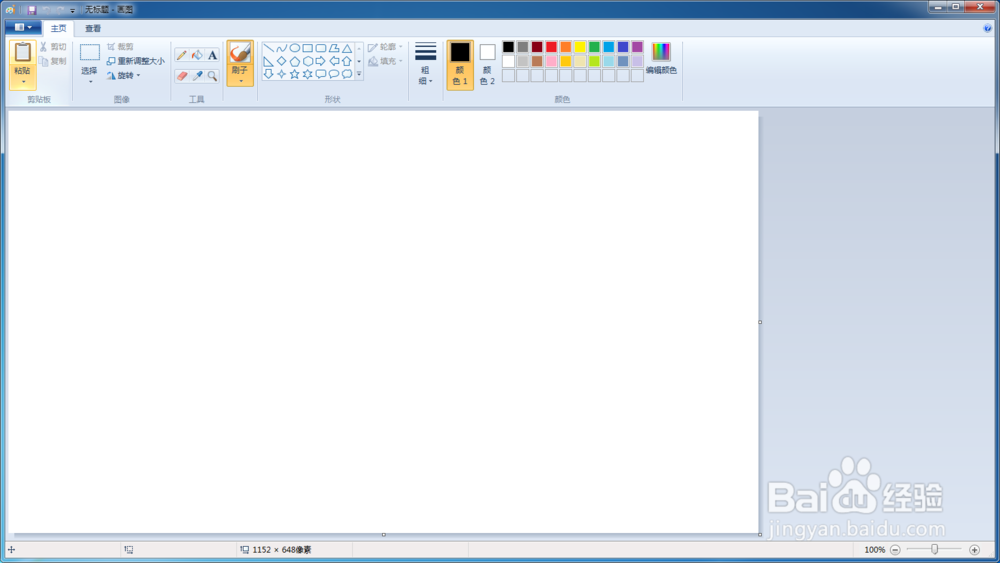Choose the Line shape
1000x563 pixels.
click(268, 48)
